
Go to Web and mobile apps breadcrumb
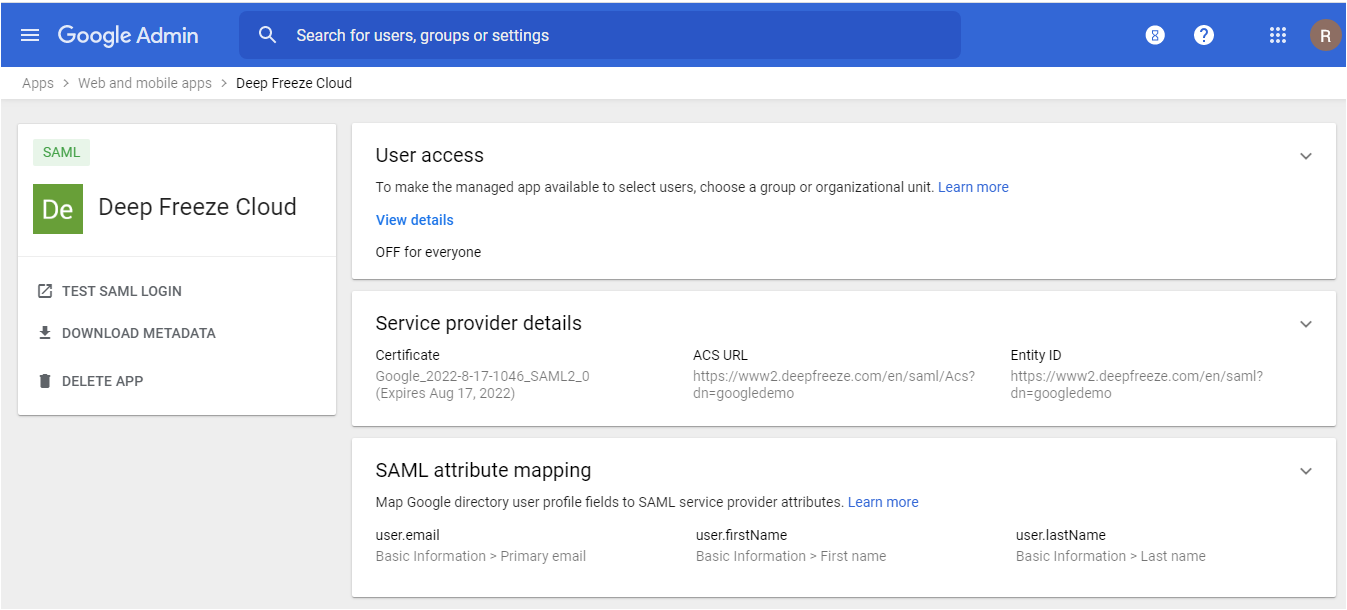pyautogui.click(x=145, y=83)
